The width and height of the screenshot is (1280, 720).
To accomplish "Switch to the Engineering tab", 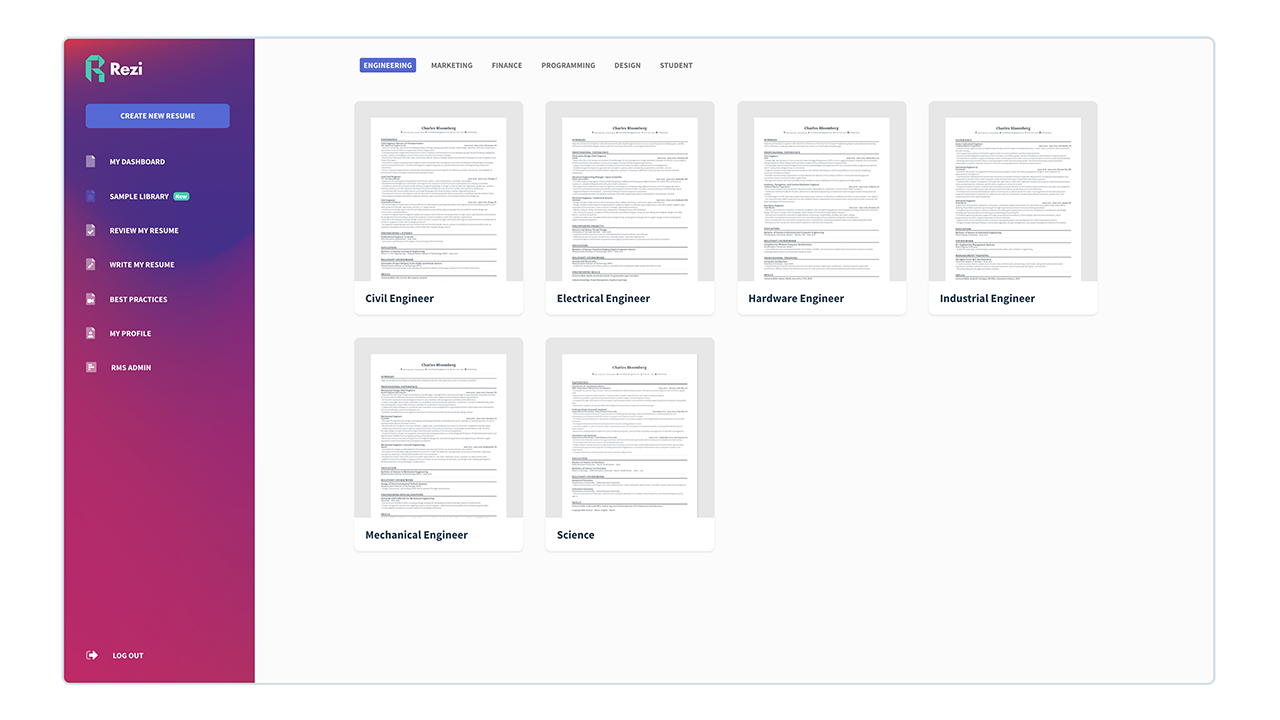I will point(388,66).
